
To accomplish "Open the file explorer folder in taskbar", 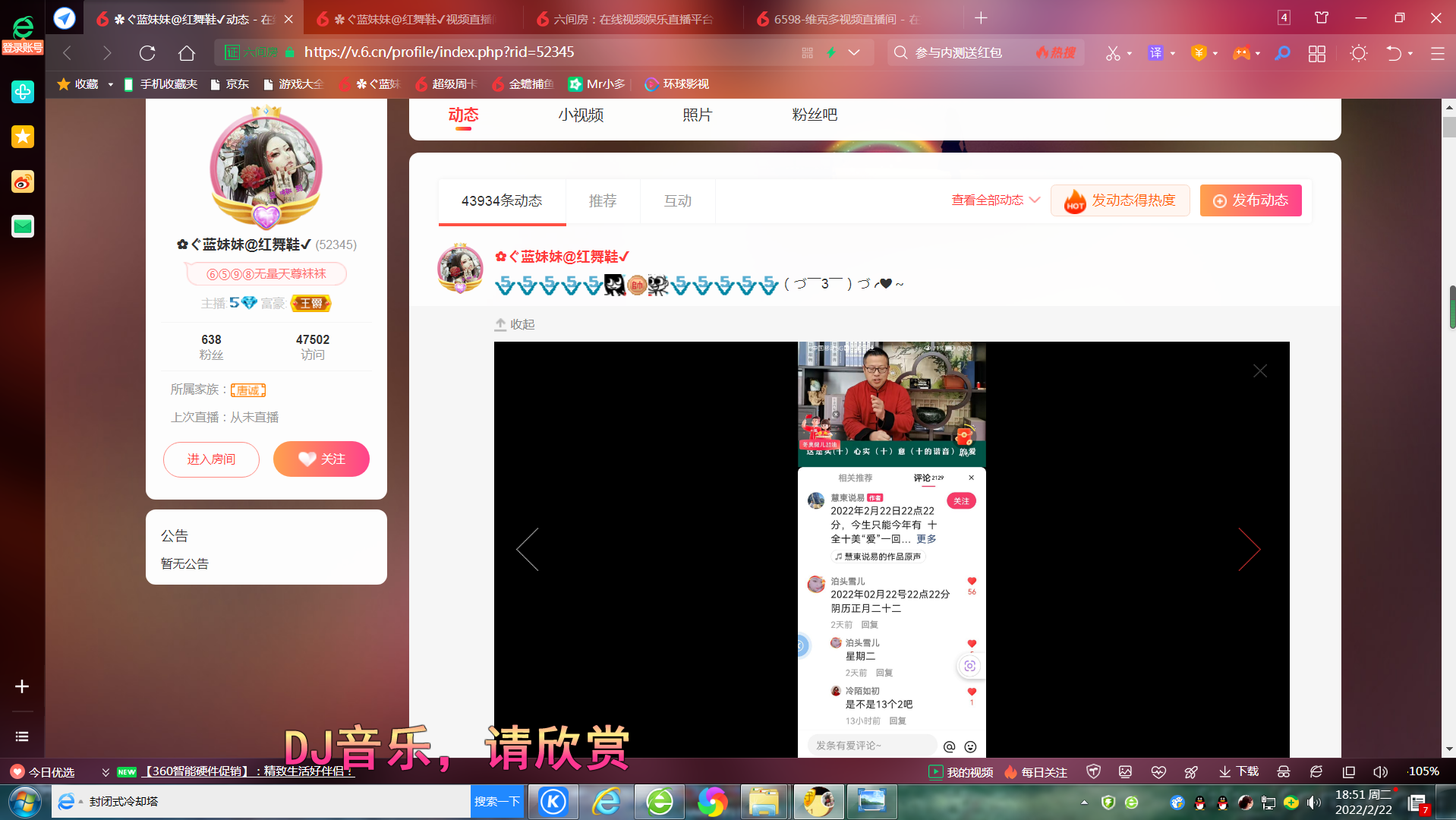I will click(x=764, y=802).
